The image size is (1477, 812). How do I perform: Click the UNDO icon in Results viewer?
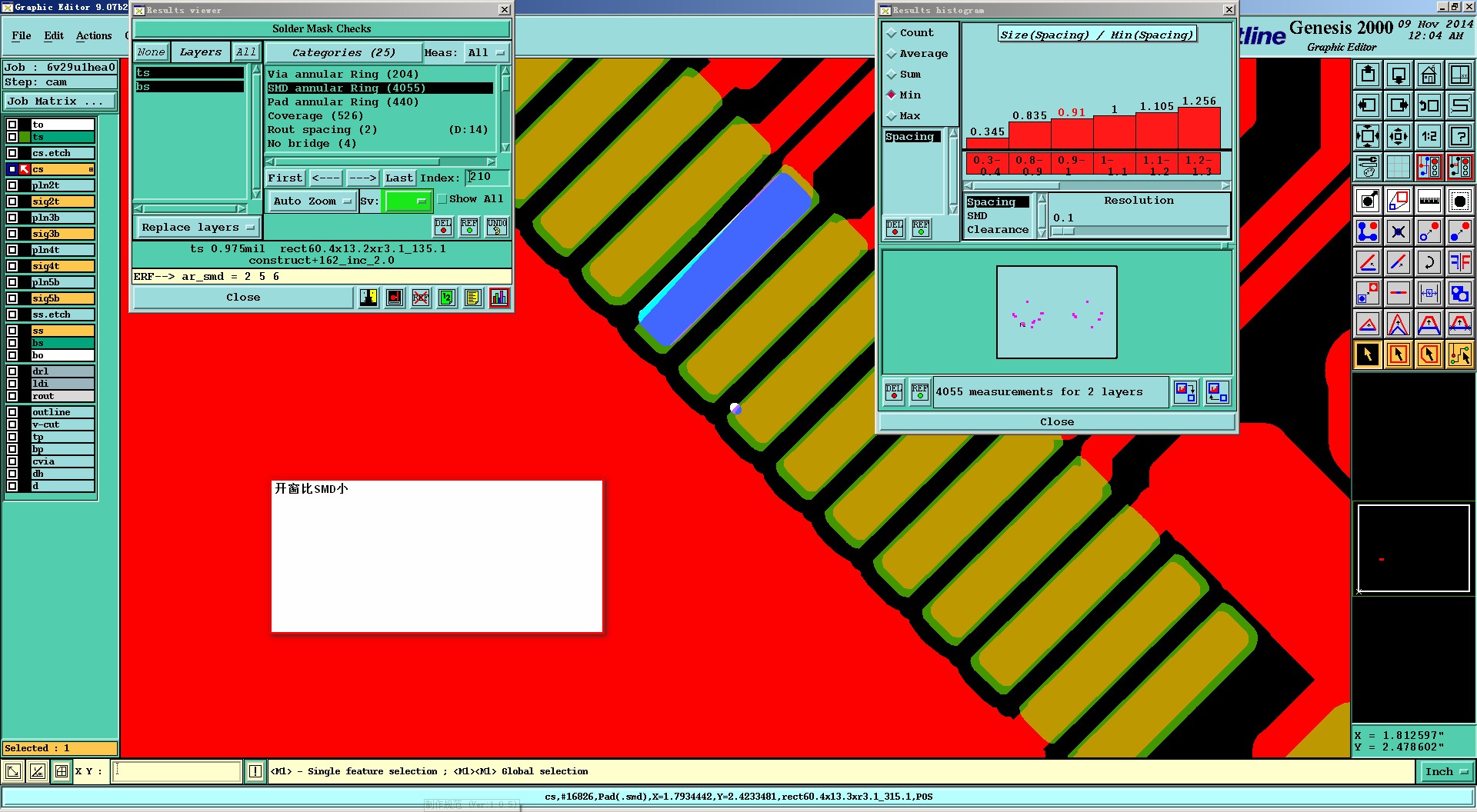[x=497, y=227]
